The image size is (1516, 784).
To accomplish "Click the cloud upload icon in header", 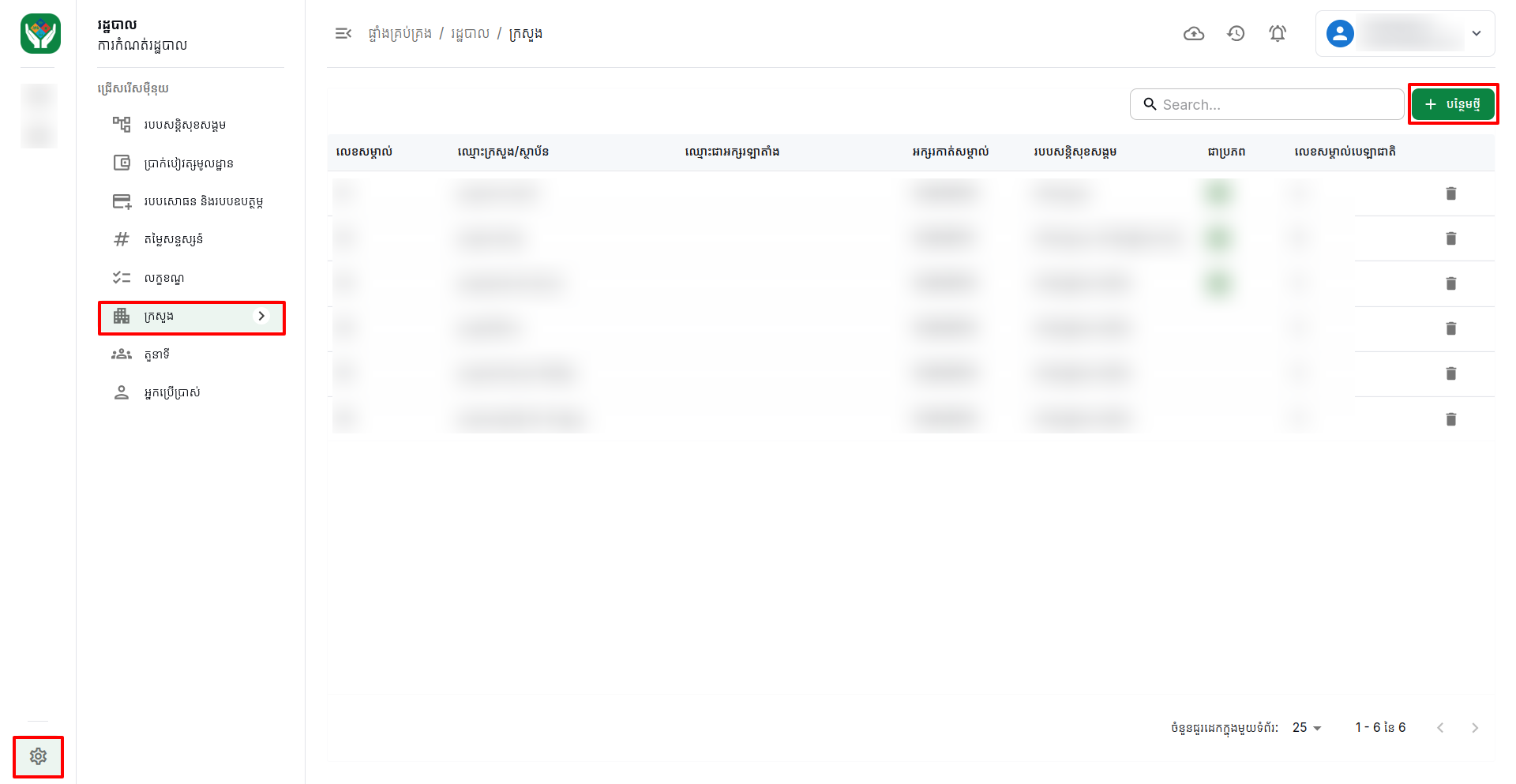I will coord(1194,33).
